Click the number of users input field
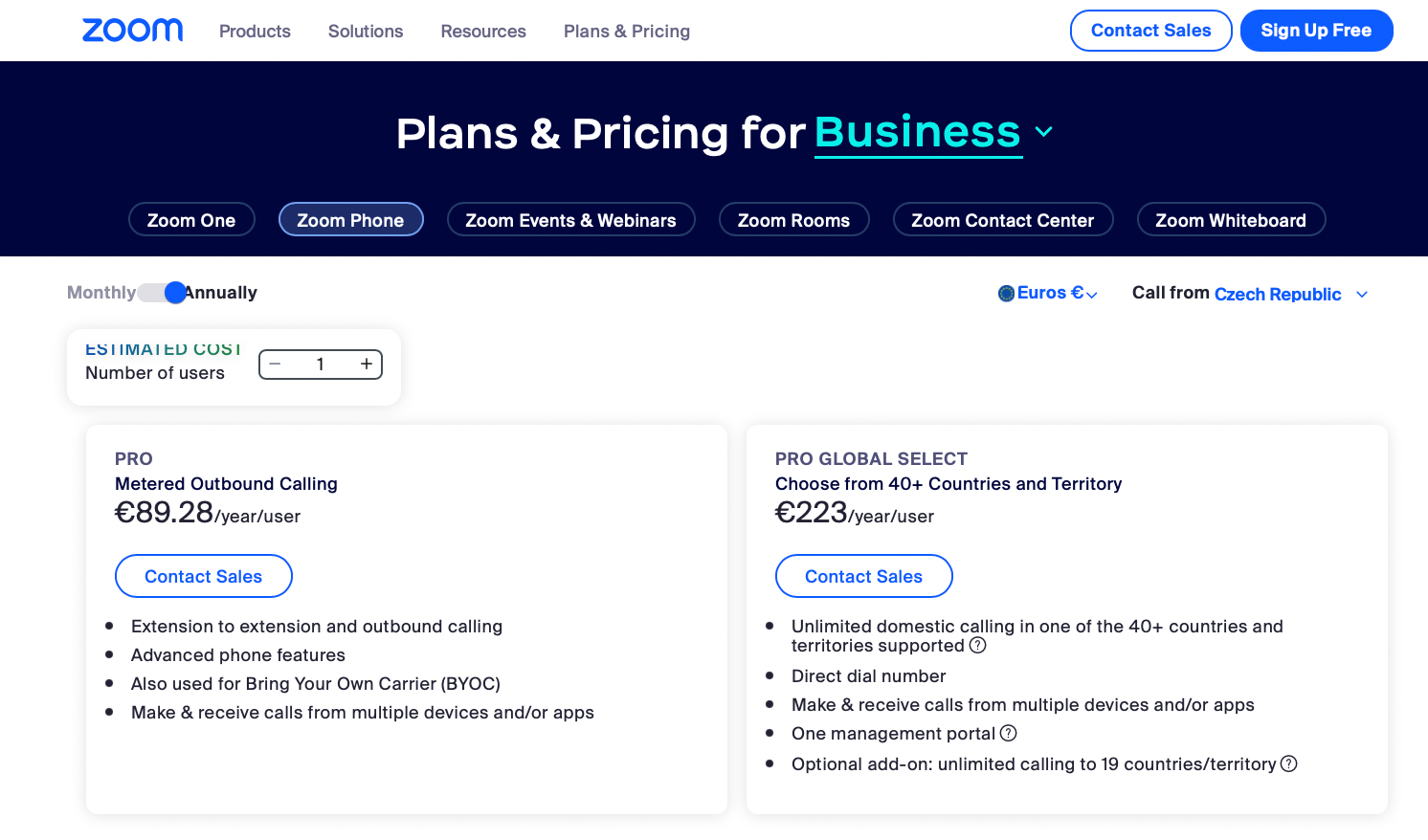Screen dimensions: 1428x840 point(321,365)
